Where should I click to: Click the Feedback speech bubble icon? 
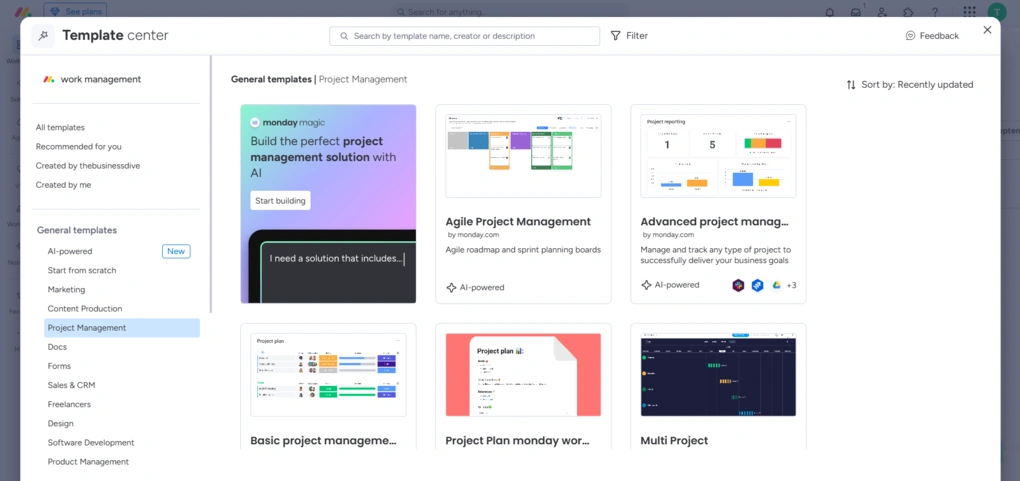click(x=911, y=36)
